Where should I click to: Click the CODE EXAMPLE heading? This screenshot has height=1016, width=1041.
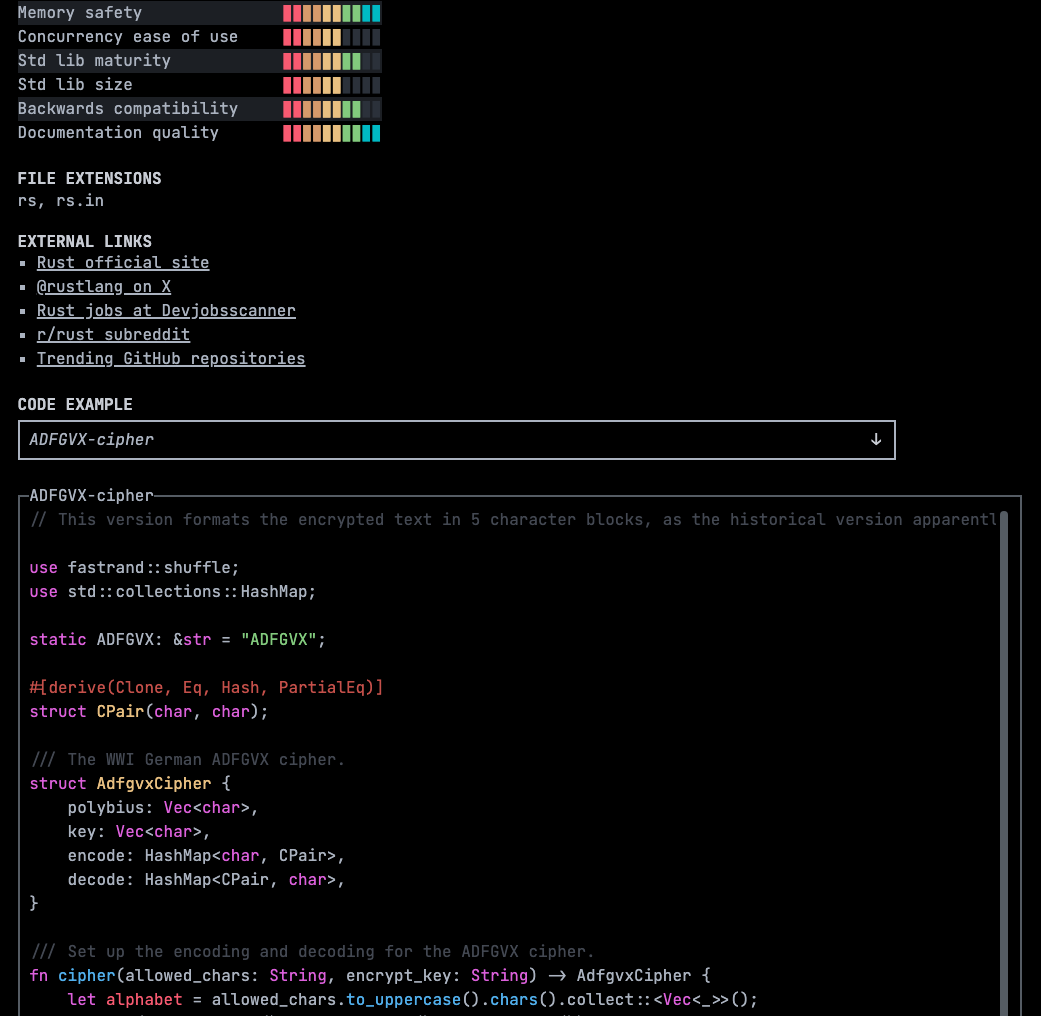(75, 404)
